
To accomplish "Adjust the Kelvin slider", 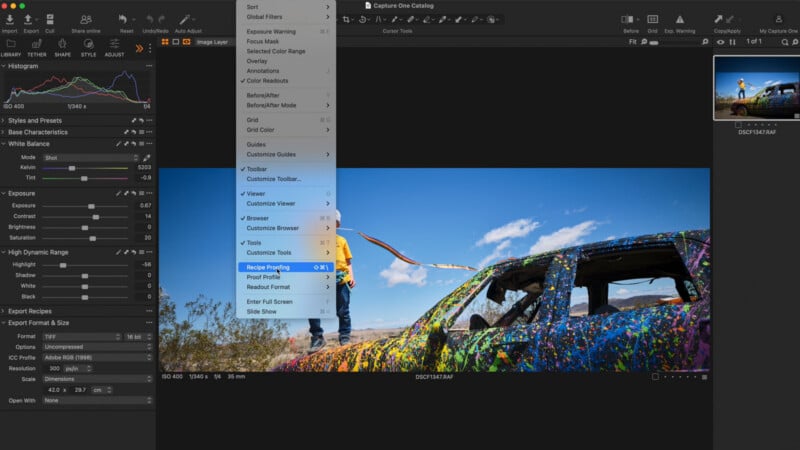I will click(x=72, y=168).
